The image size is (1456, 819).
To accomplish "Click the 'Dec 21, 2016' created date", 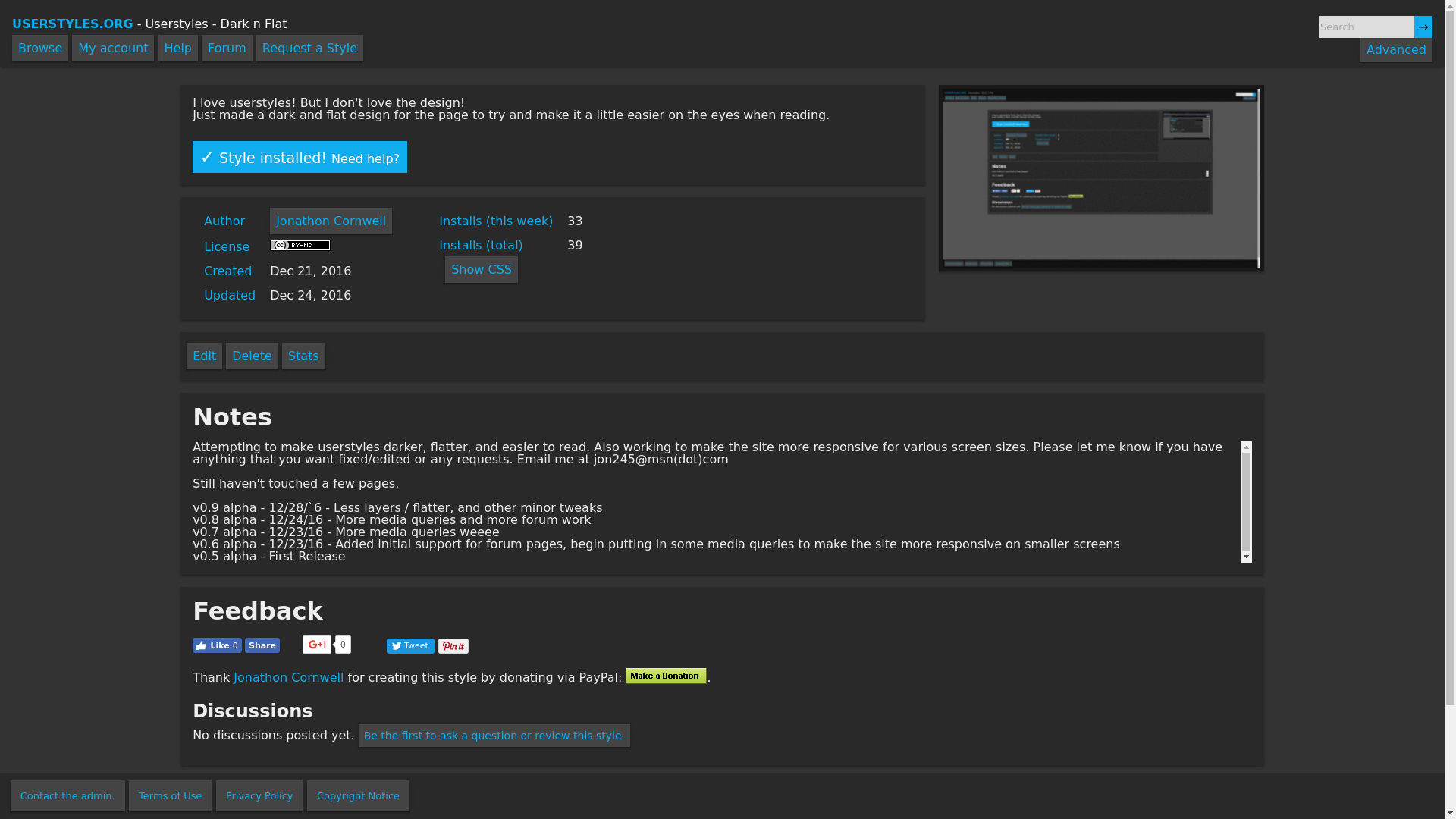I will (x=310, y=271).
